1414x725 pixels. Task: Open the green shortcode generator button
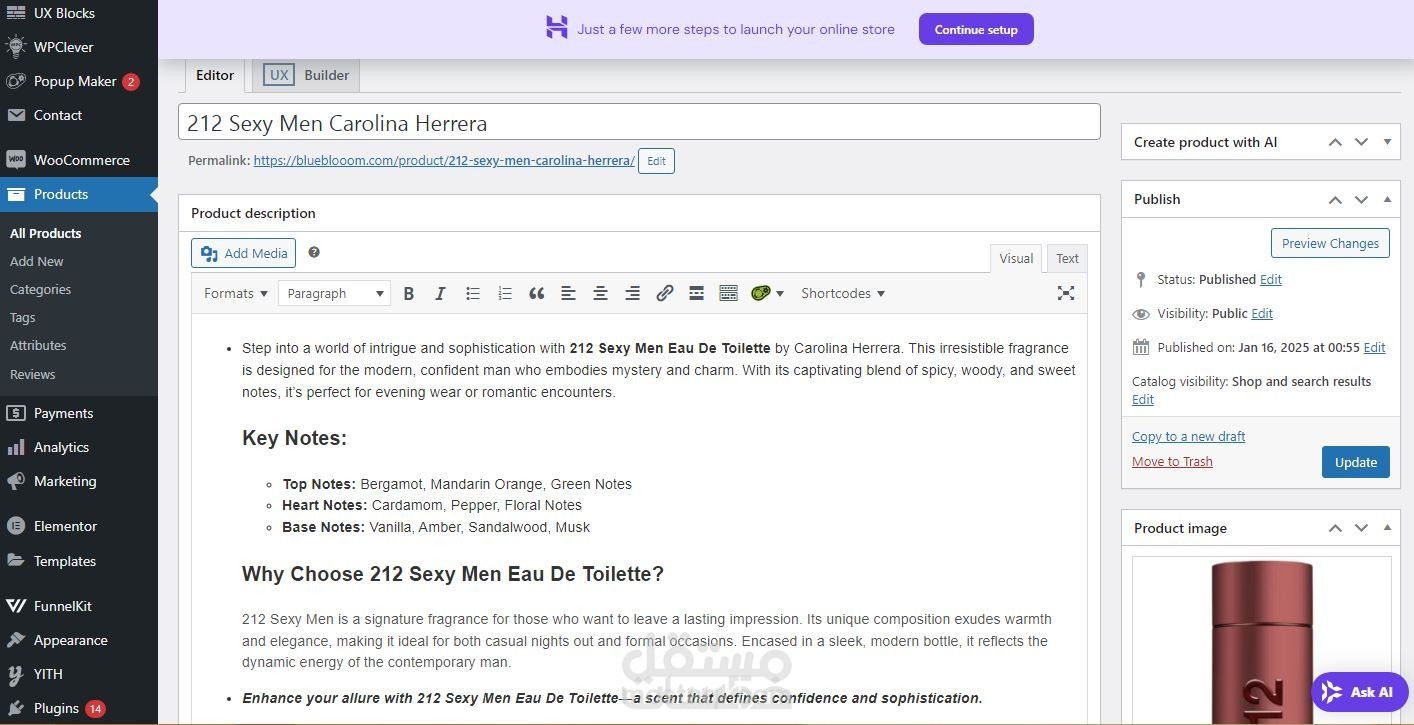click(760, 293)
